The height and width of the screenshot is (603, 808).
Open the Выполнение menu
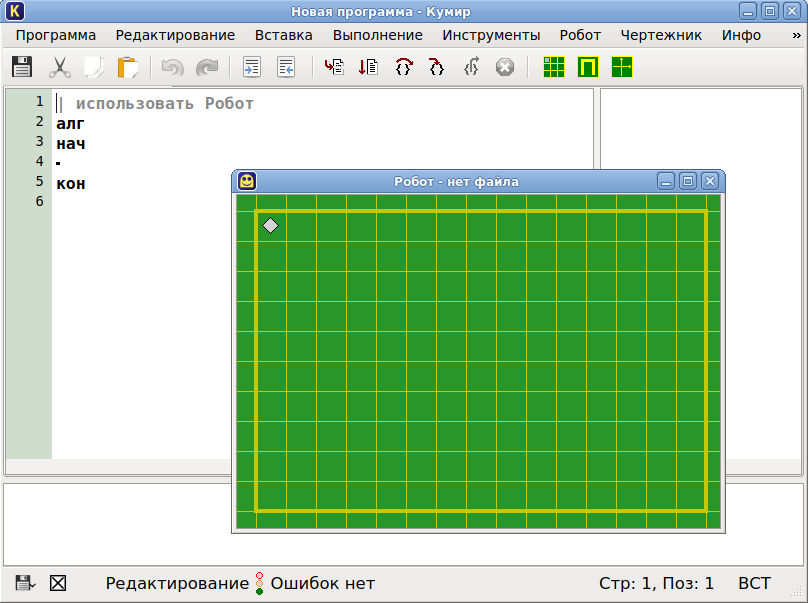377,35
